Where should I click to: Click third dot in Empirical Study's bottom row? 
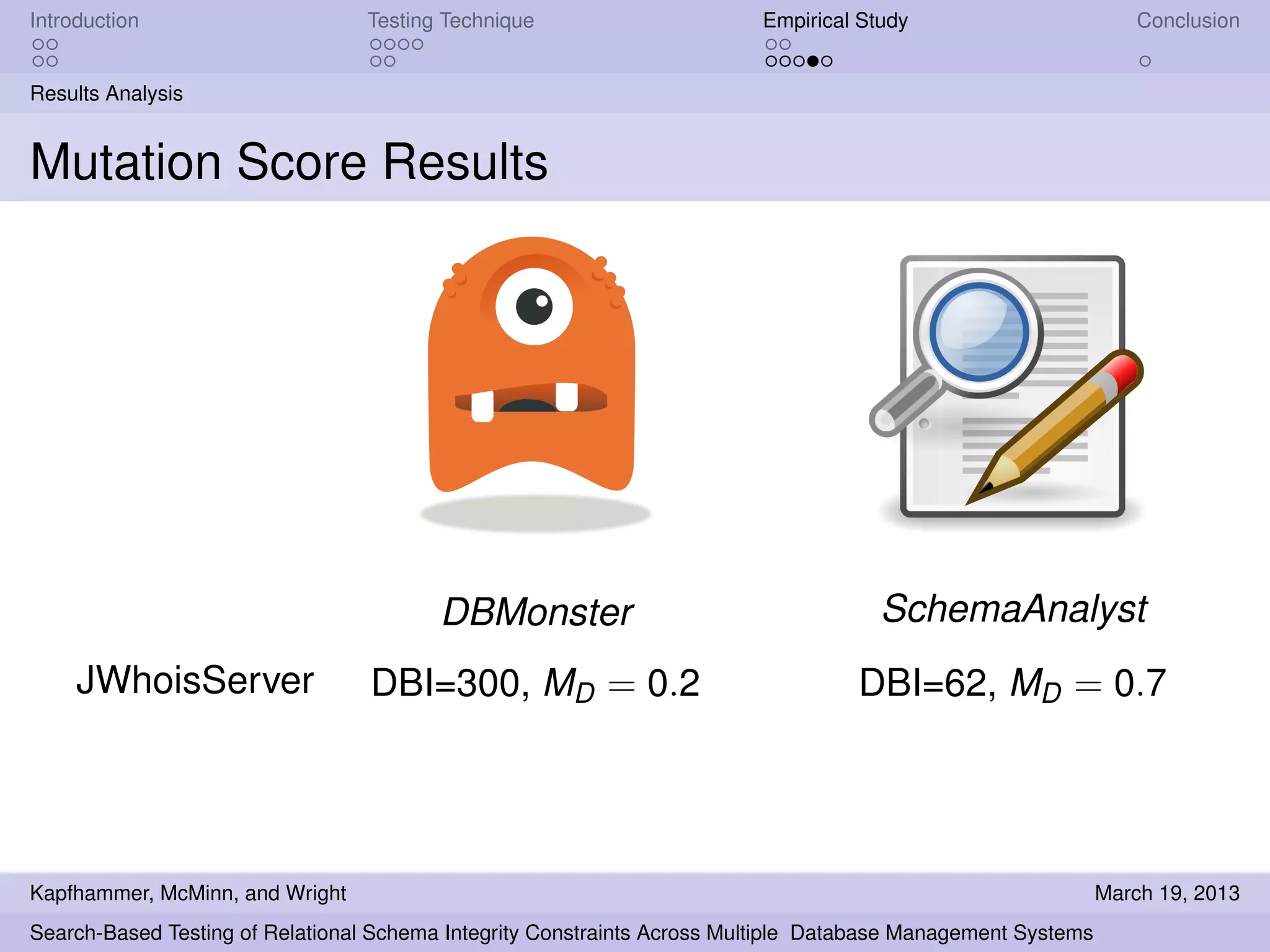point(799,61)
